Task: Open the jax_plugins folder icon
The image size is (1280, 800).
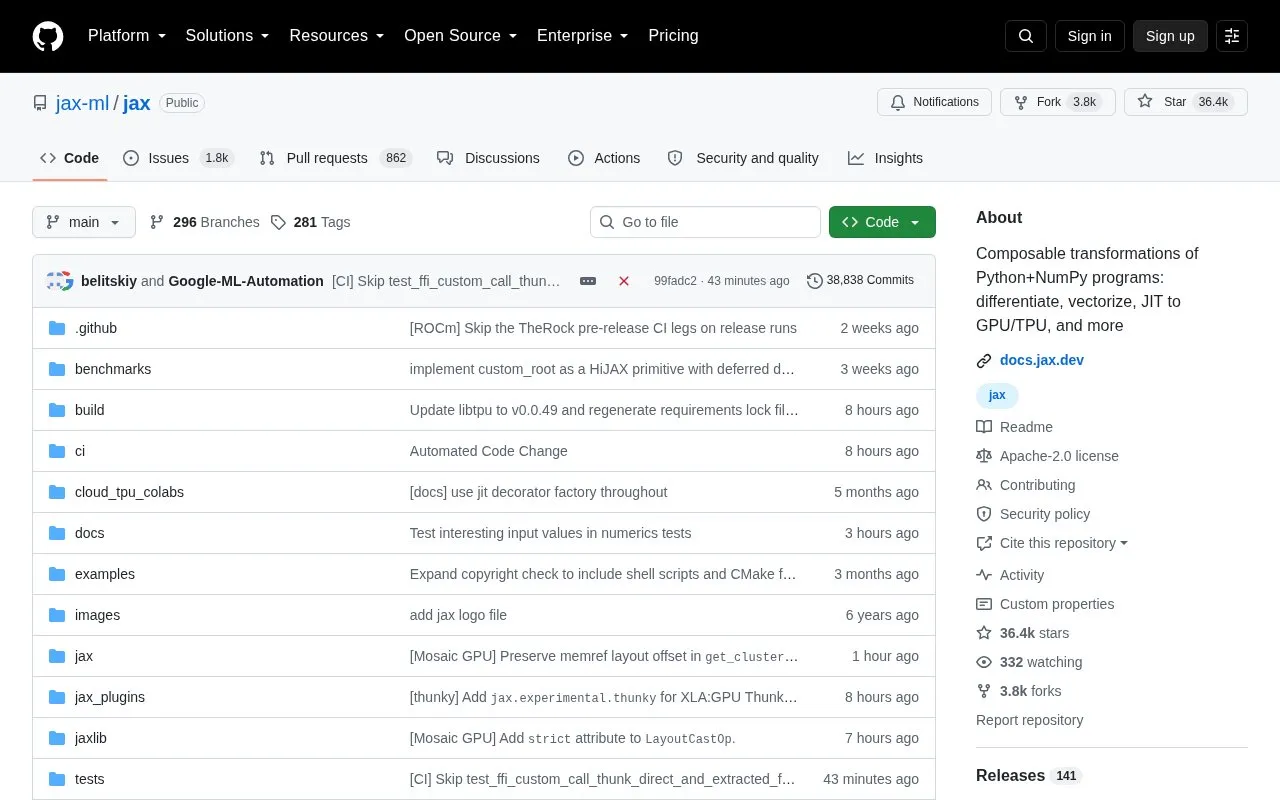Action: (x=57, y=697)
